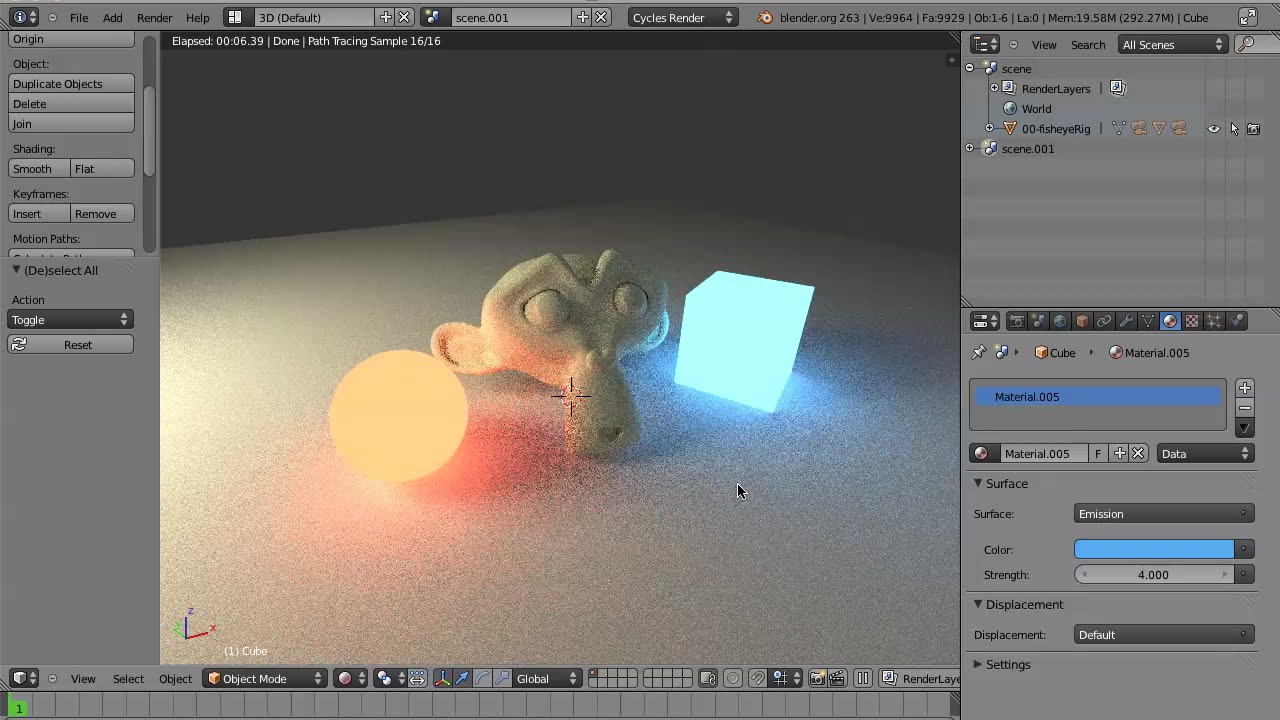Image resolution: width=1280 pixels, height=720 pixels.
Task: Open the Object Mode dropdown
Action: [x=265, y=678]
